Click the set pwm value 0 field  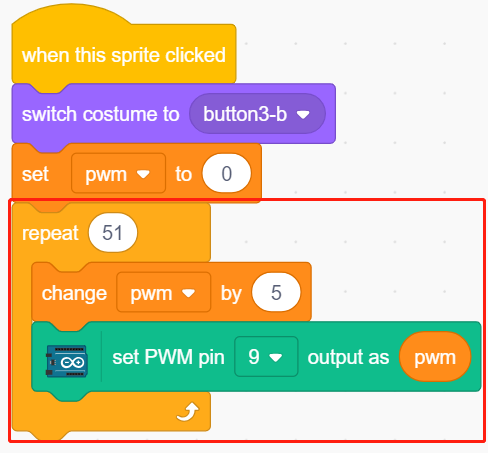coord(227,173)
